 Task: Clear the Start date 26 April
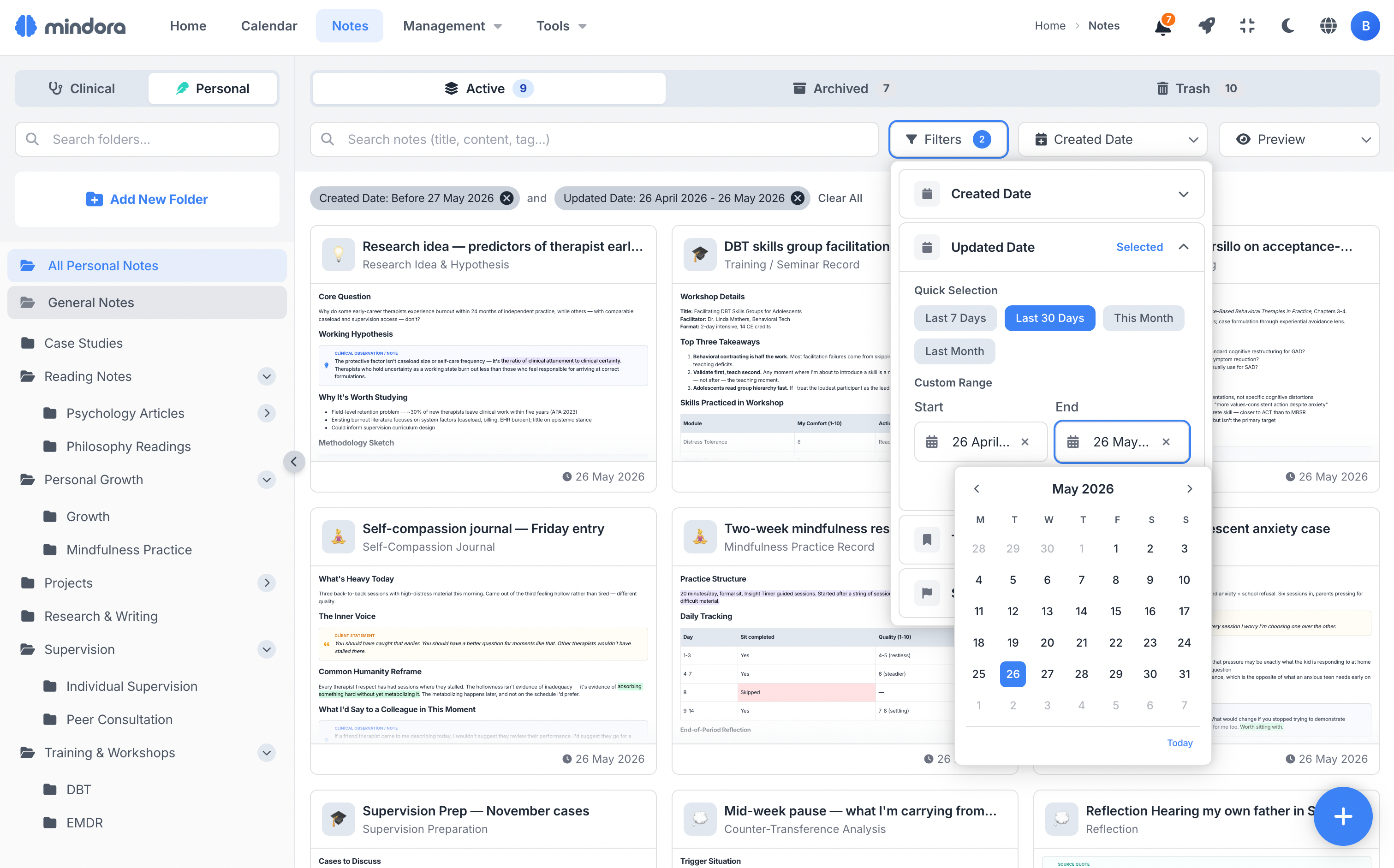pos(1025,442)
